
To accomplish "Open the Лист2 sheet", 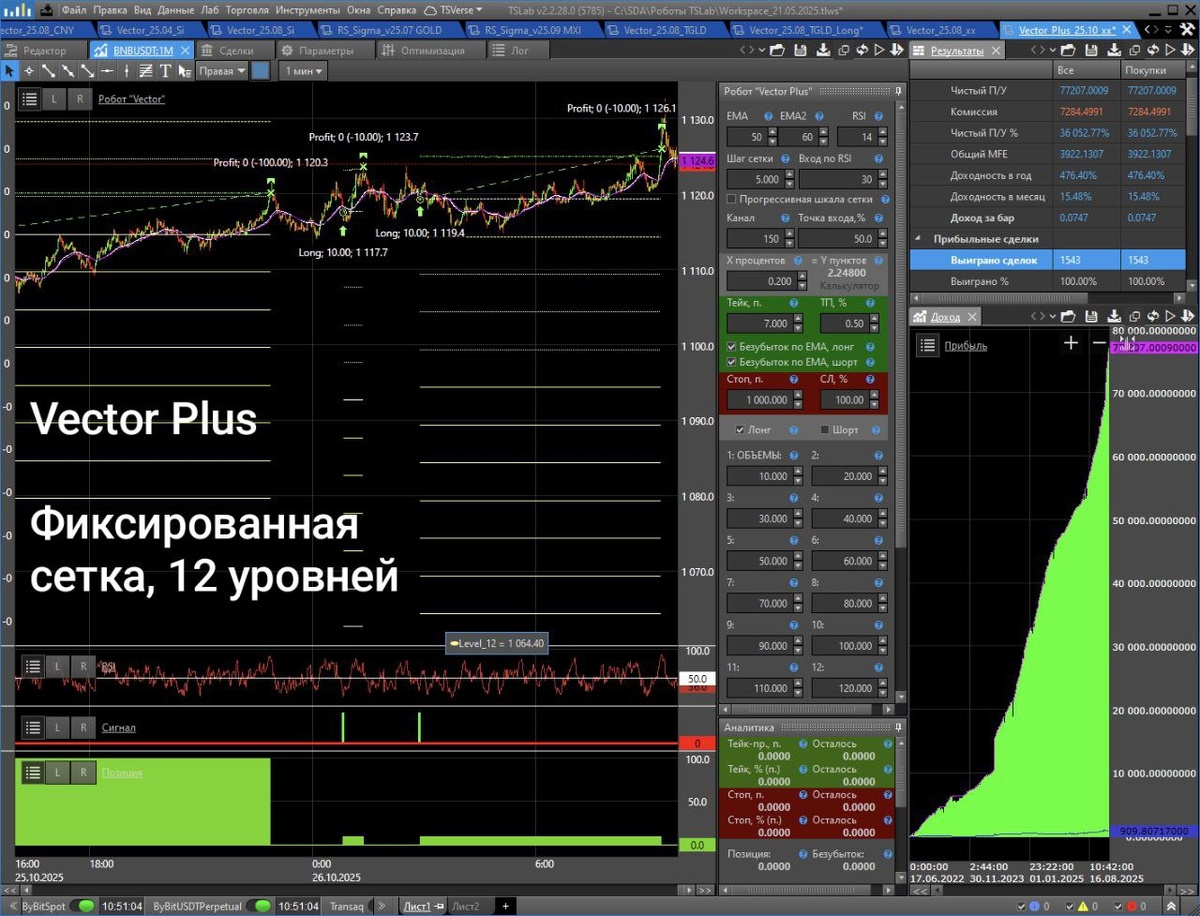I will point(467,906).
